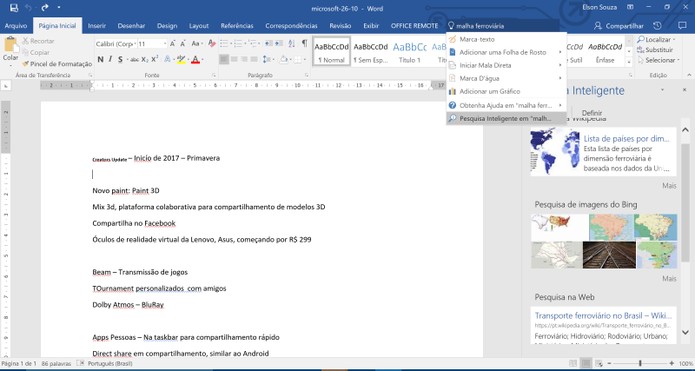
Task: Activate Pincel de Formatação
Action: click(57, 64)
